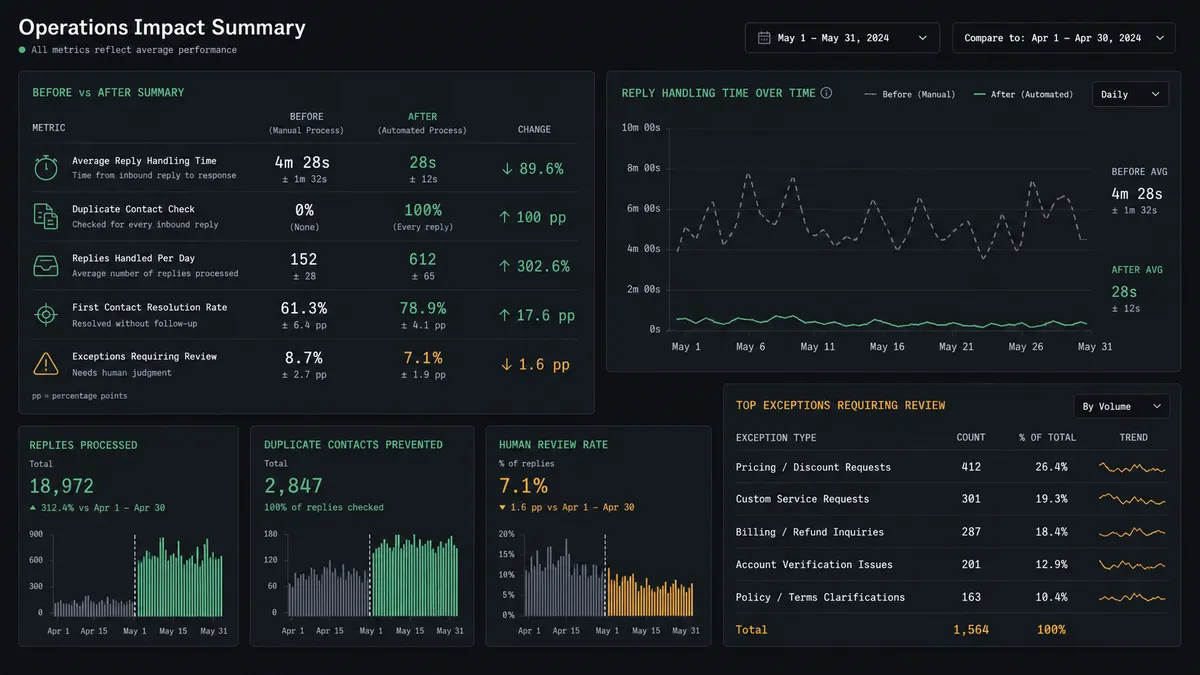
Task: Click the 2,847 duplicate contacts prevented total
Action: click(294, 486)
